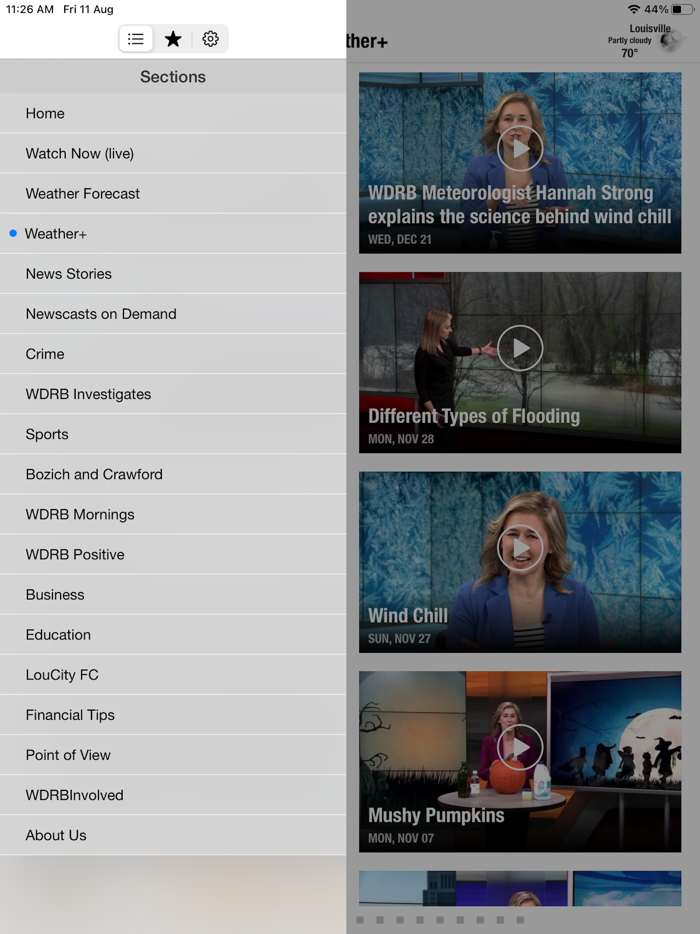Tap the MON, NOV 28 date label

[401, 439]
